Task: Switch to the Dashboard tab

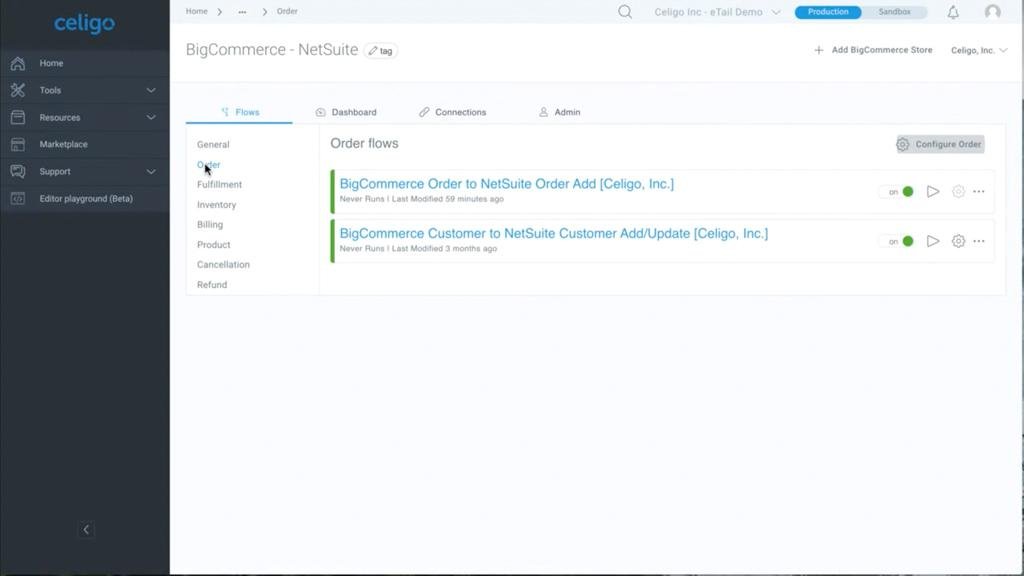Action: (x=346, y=112)
